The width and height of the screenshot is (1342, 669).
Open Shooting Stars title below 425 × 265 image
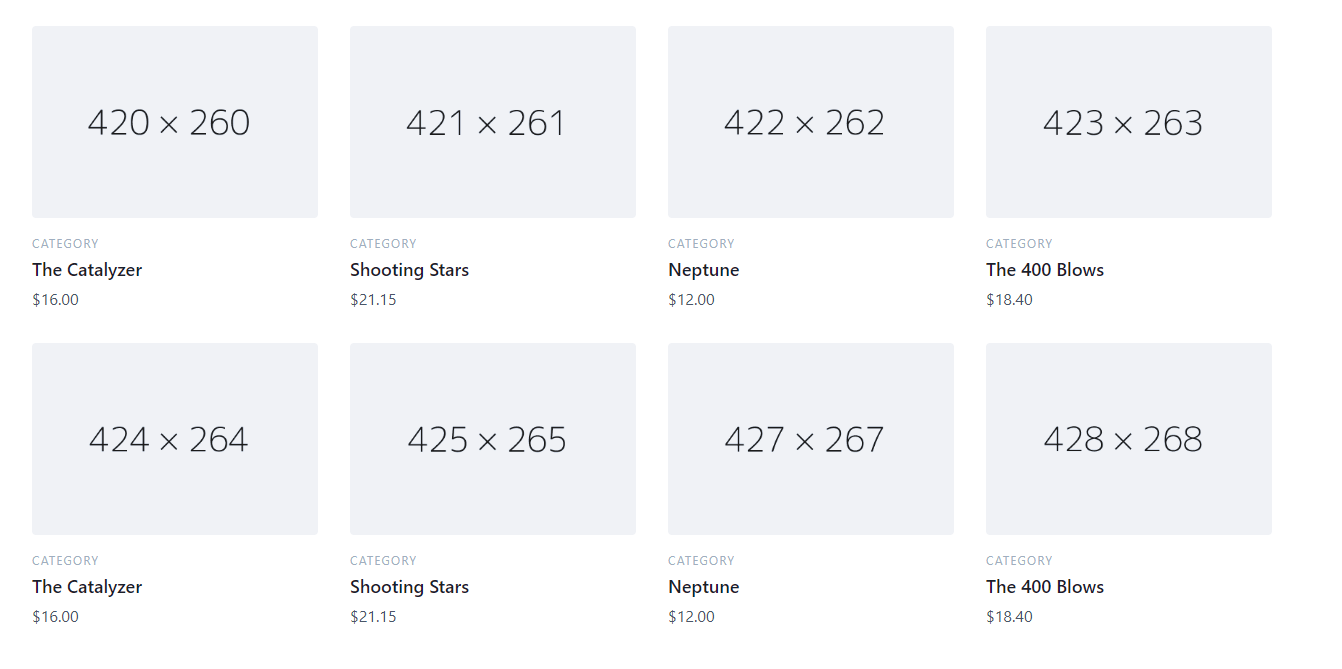click(x=409, y=587)
